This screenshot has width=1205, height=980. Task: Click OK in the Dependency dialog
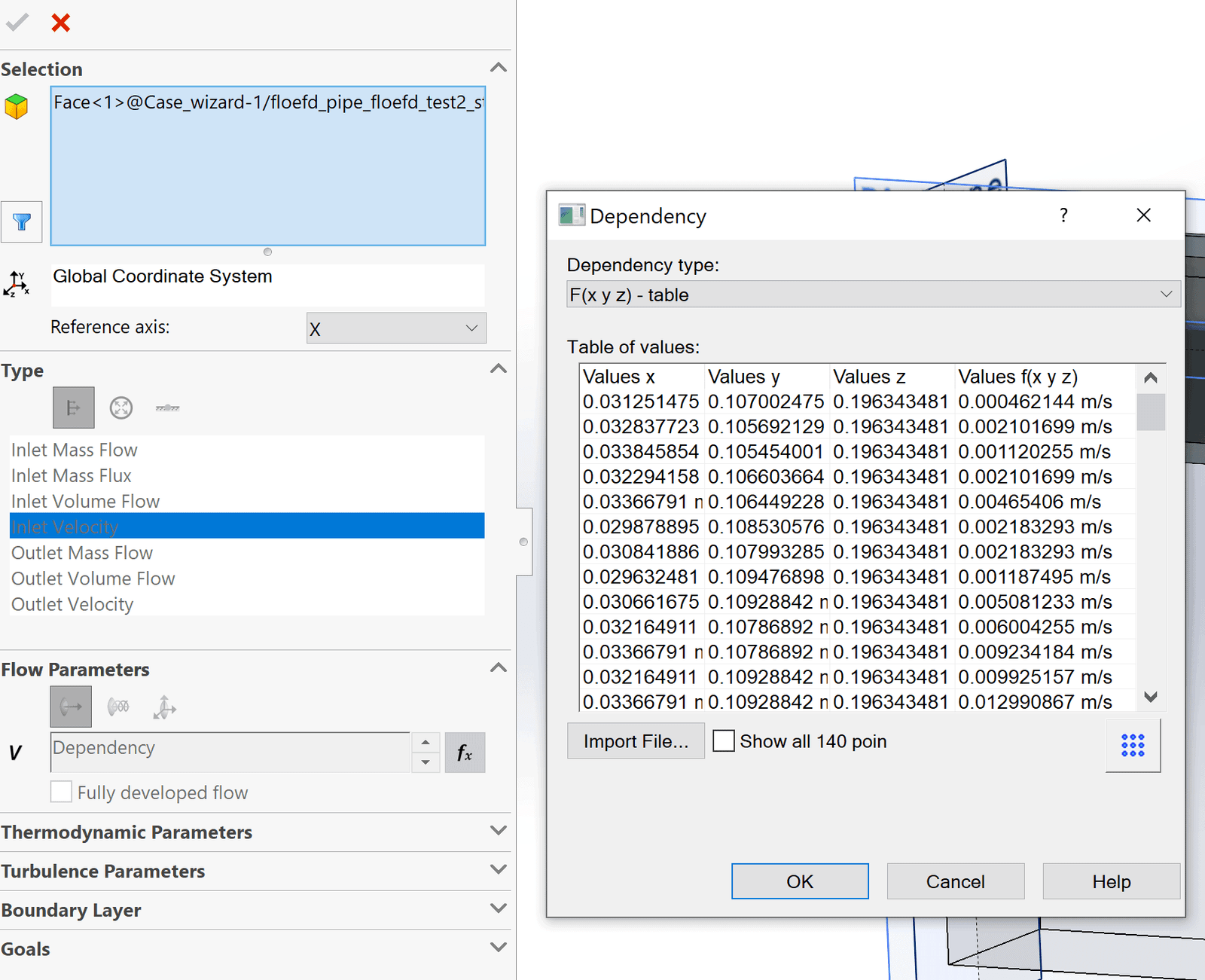[800, 881]
